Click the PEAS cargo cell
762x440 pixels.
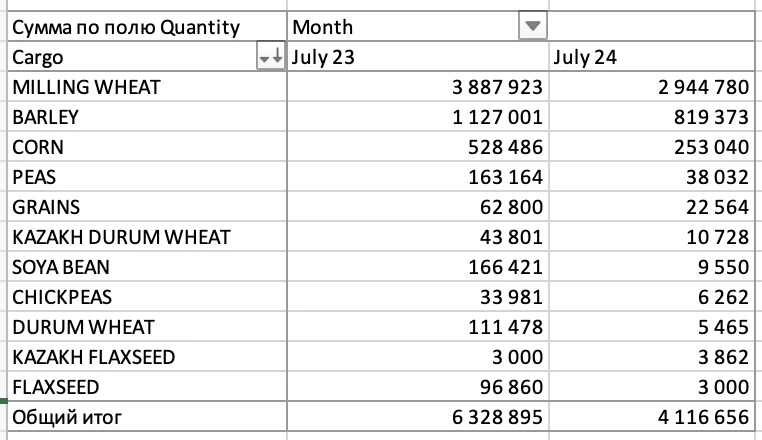point(34,178)
